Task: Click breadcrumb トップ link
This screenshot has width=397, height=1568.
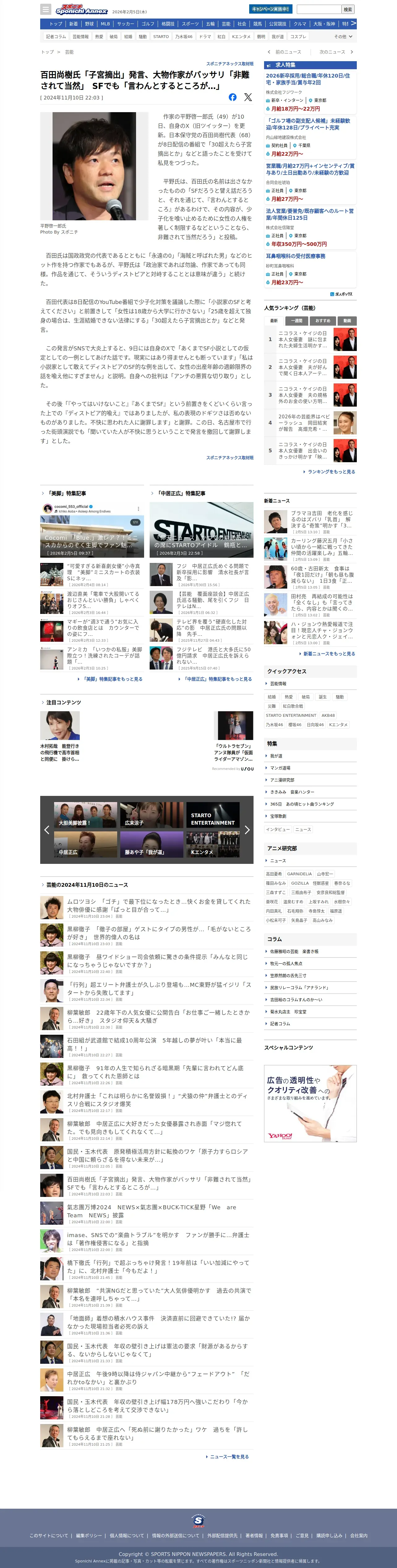Action: [47, 52]
